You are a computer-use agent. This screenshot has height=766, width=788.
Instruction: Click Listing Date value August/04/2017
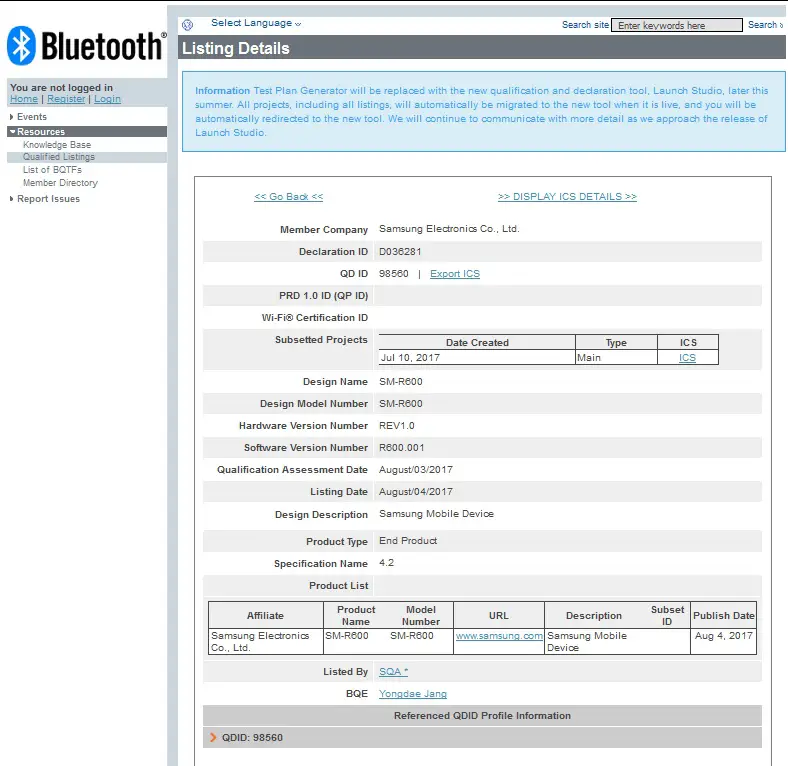pyautogui.click(x=416, y=492)
